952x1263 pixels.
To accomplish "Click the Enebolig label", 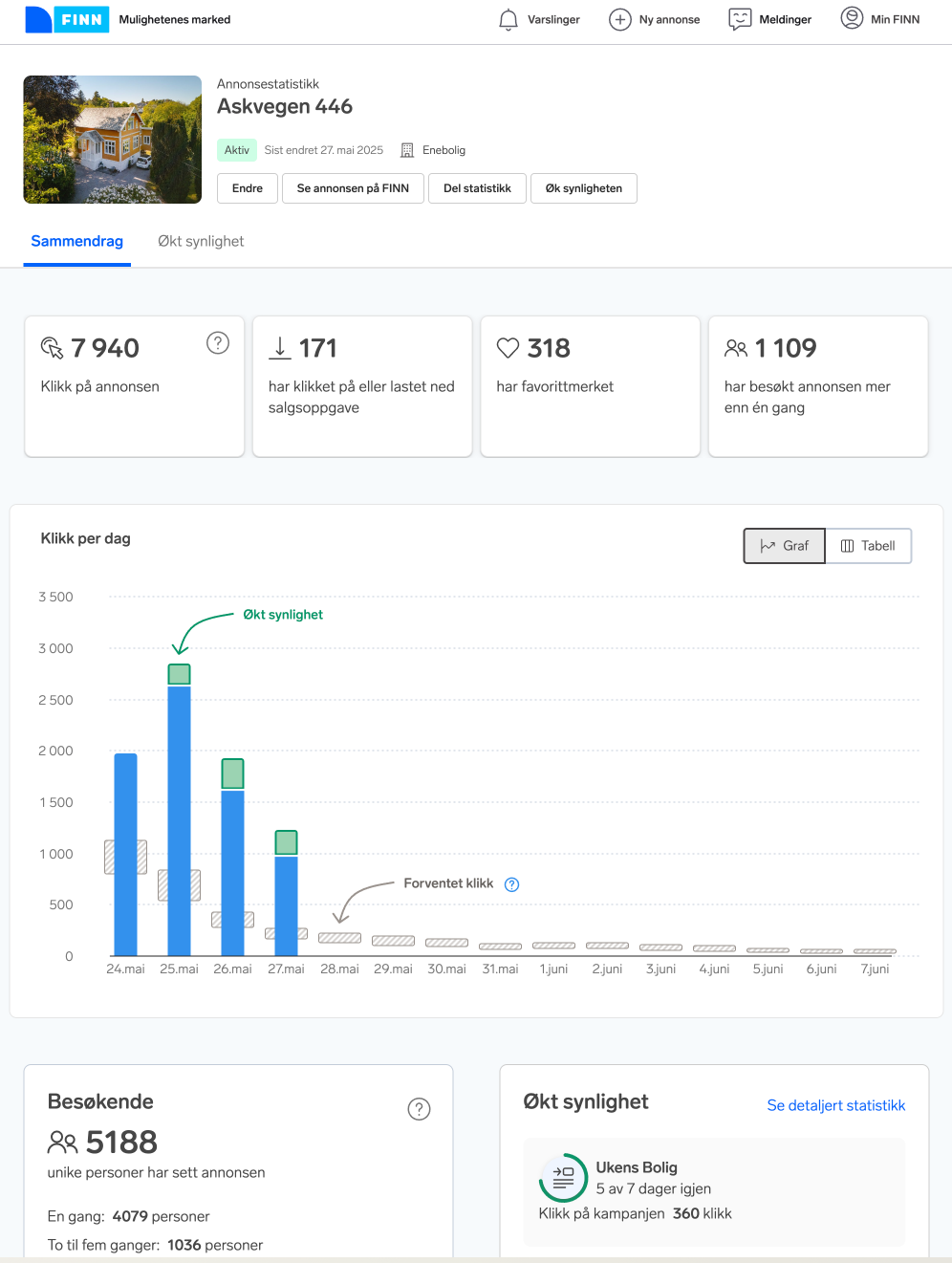I will [x=444, y=150].
